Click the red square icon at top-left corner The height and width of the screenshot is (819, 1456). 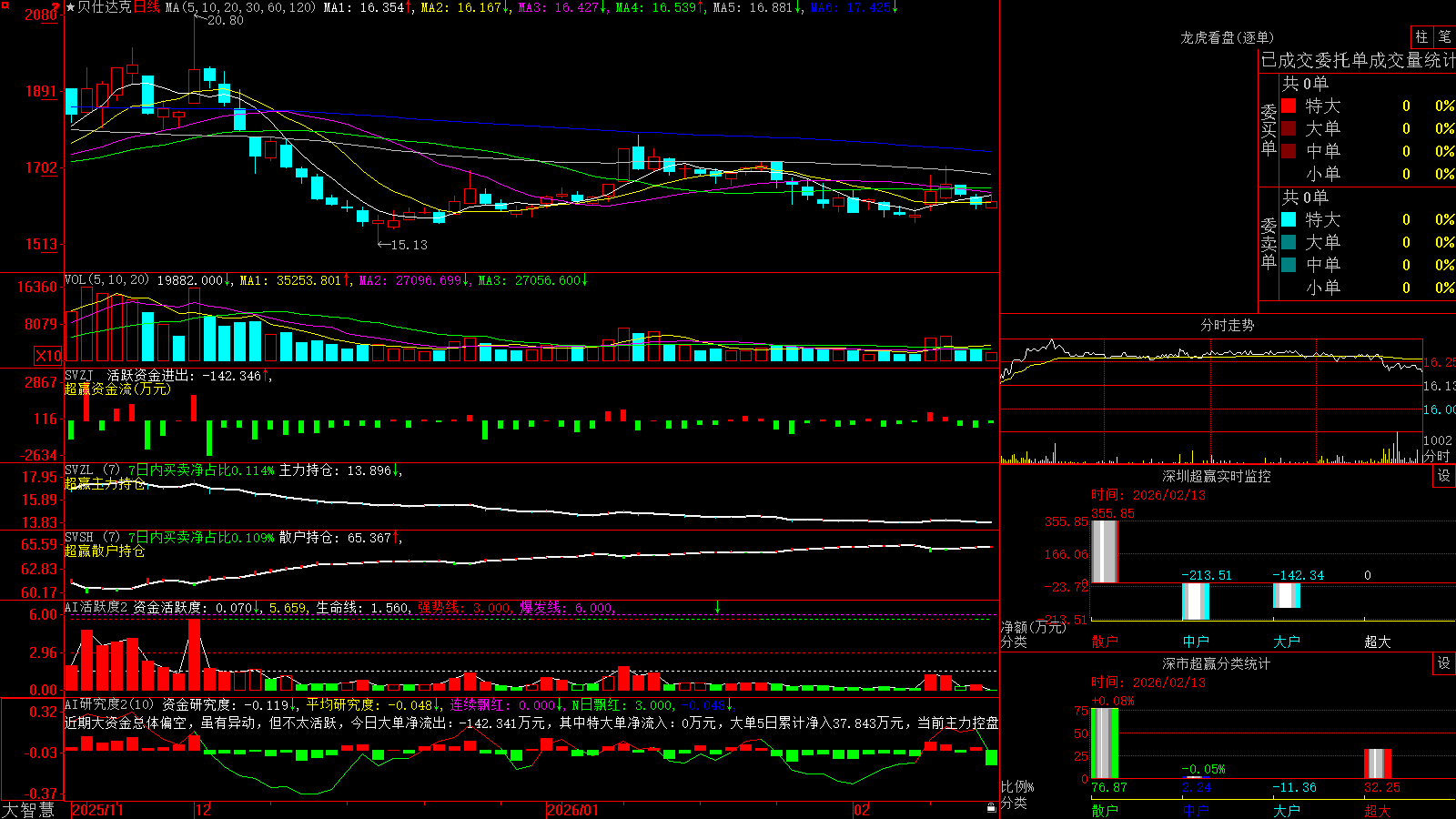click(x=5, y=5)
